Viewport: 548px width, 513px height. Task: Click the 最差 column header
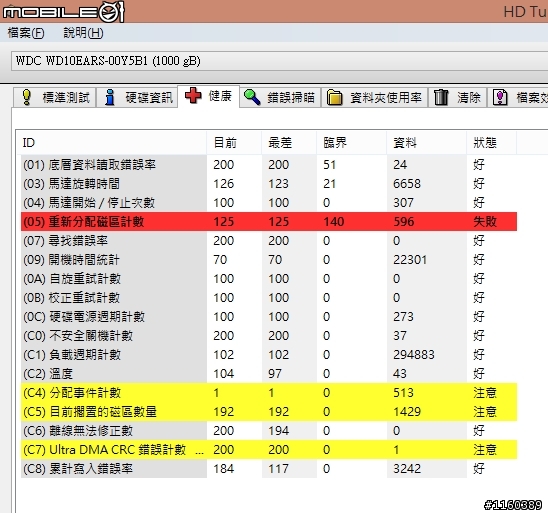click(289, 143)
